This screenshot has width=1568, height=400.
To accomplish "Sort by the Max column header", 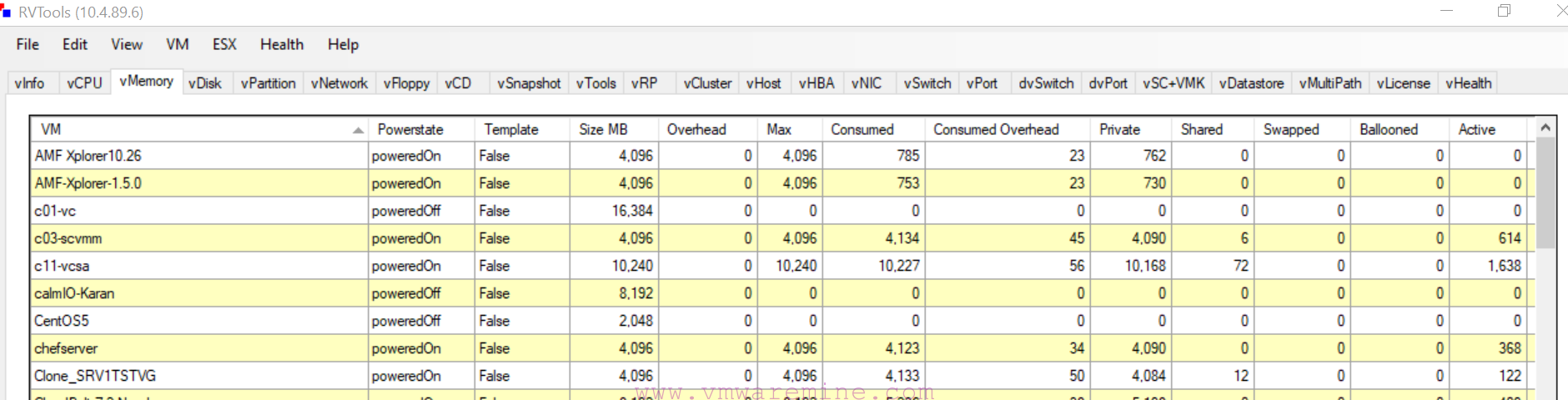I will pos(790,129).
